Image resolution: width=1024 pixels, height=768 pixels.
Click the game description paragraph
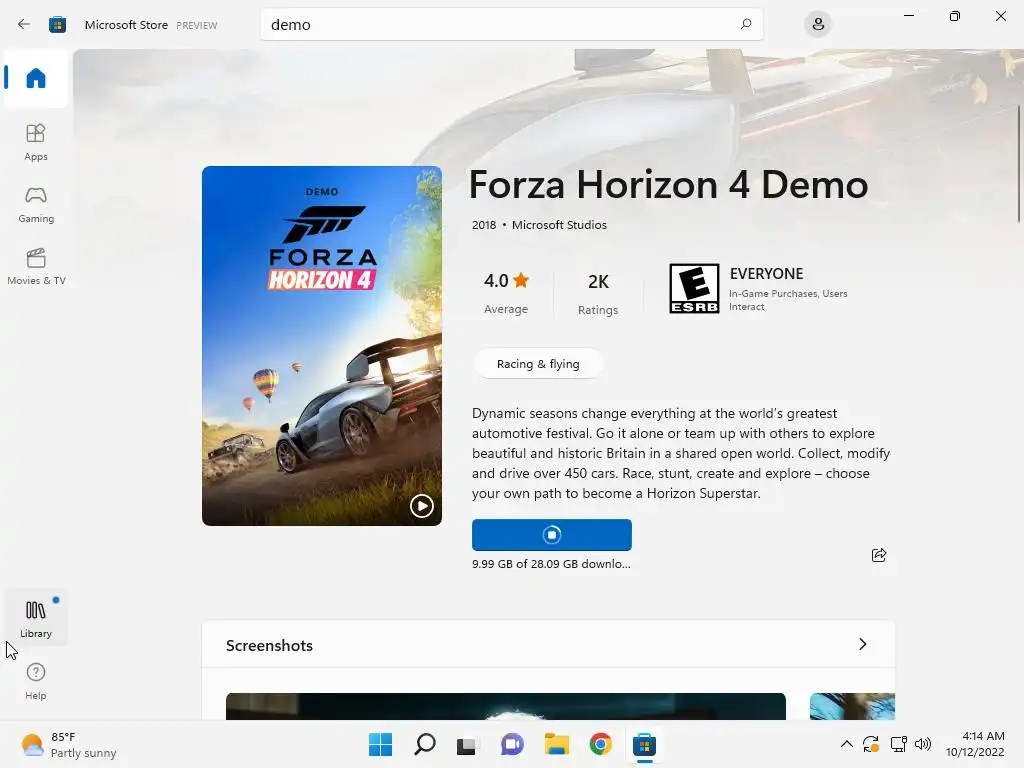click(681, 453)
